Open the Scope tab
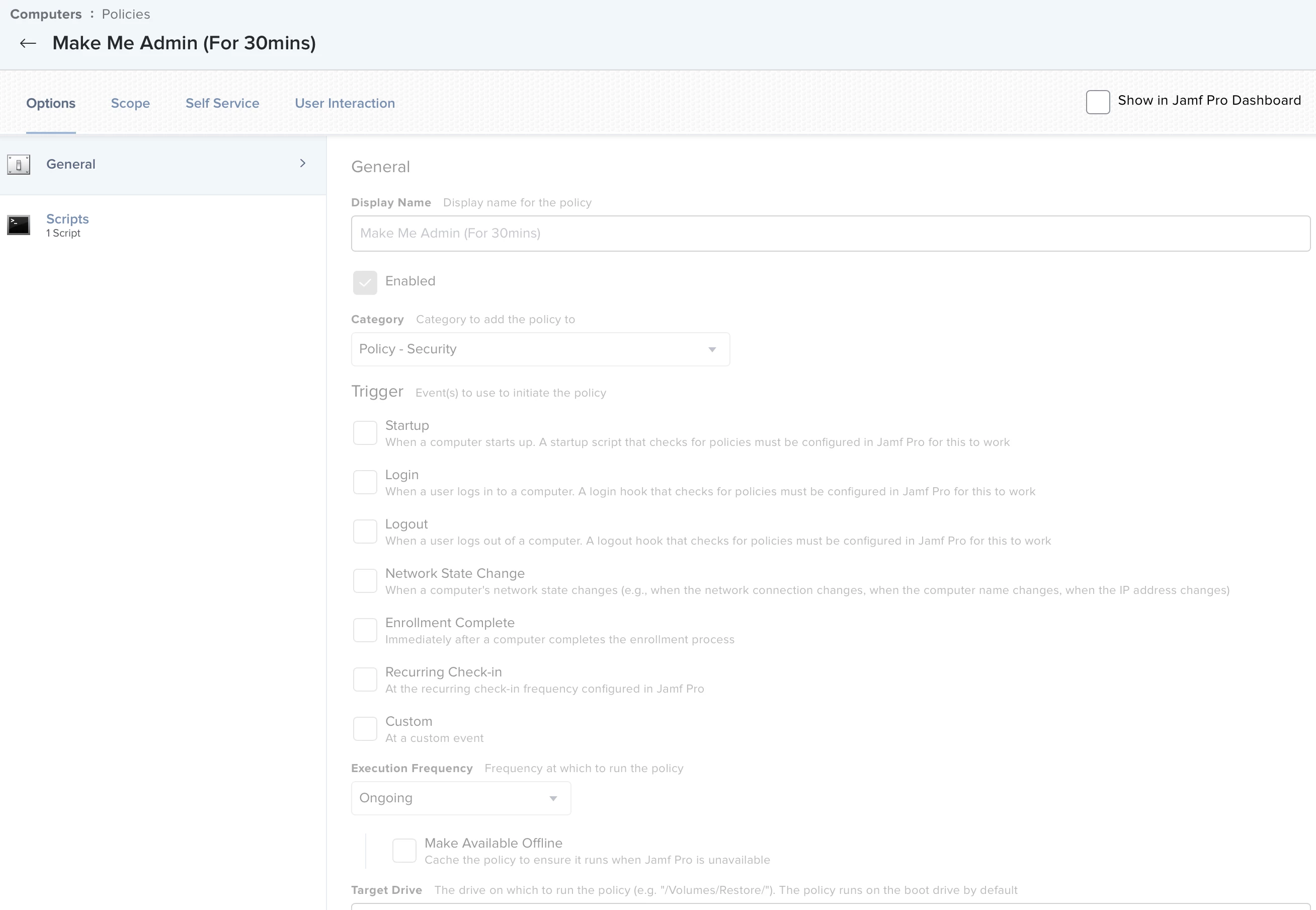This screenshot has height=910, width=1316. point(130,103)
